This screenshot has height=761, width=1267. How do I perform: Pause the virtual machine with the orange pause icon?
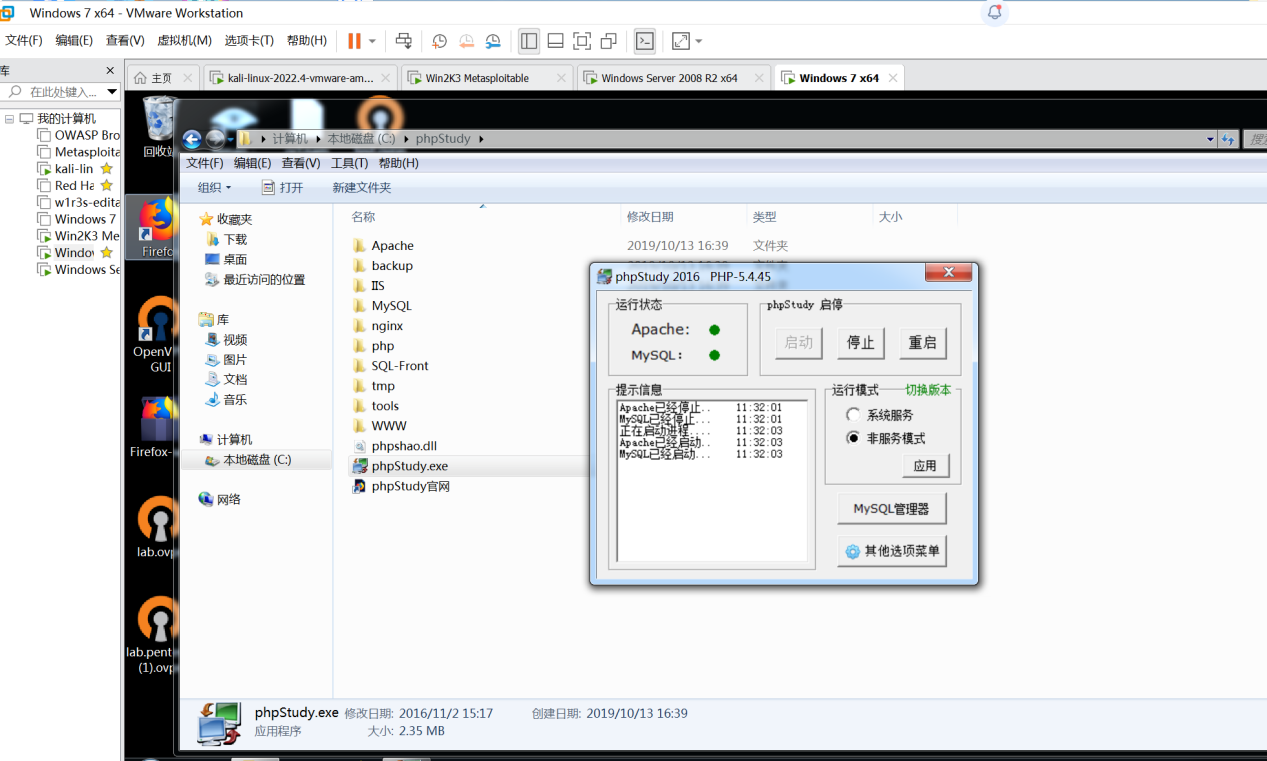point(354,41)
